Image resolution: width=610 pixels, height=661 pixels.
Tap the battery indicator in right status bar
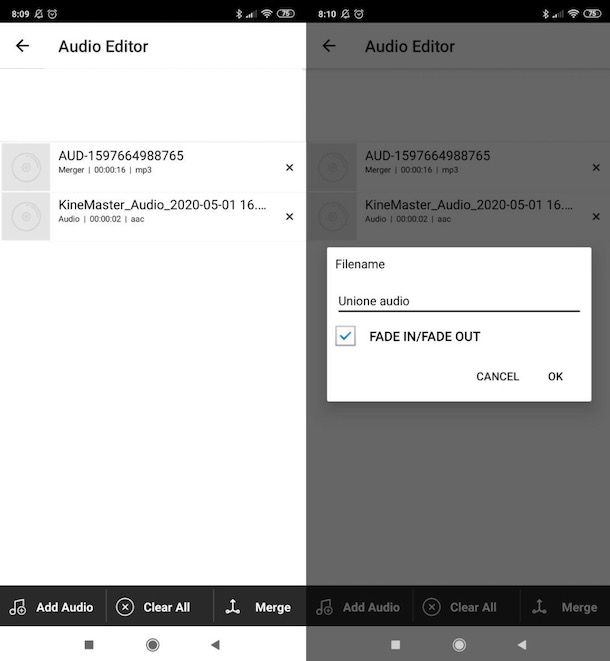click(x=592, y=13)
